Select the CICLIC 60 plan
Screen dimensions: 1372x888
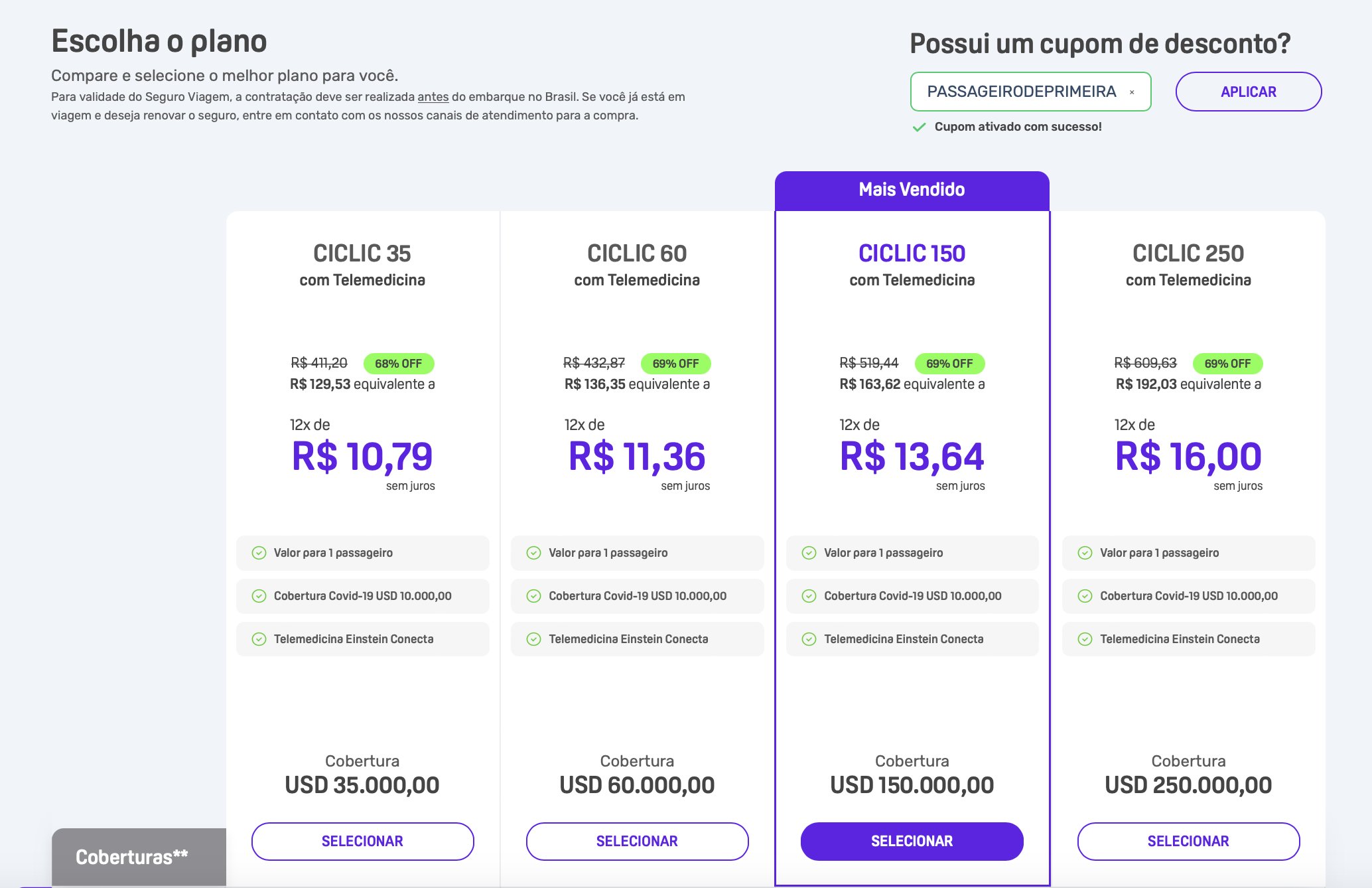pos(637,841)
